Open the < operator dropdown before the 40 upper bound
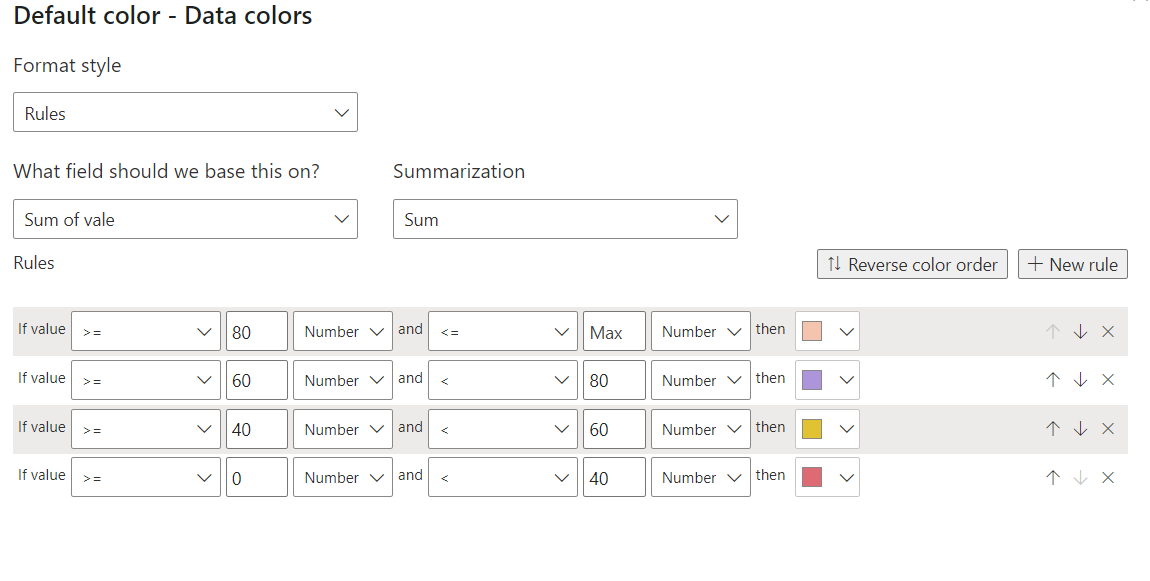The height and width of the screenshot is (581, 1150). [x=503, y=478]
